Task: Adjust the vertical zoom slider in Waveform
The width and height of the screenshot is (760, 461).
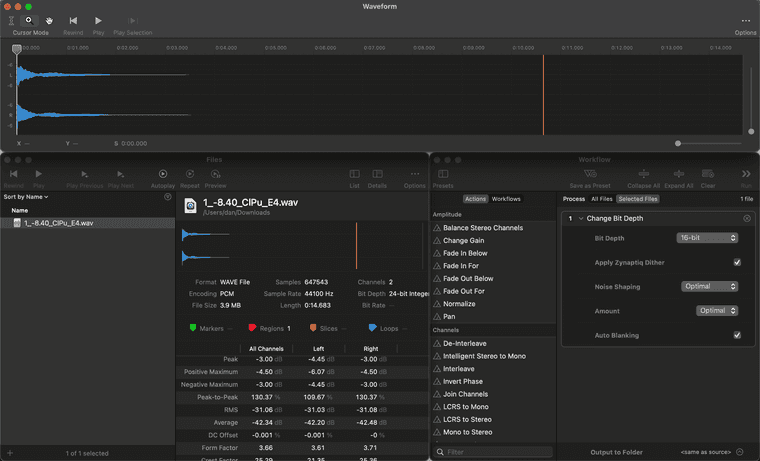Action: coord(751,131)
